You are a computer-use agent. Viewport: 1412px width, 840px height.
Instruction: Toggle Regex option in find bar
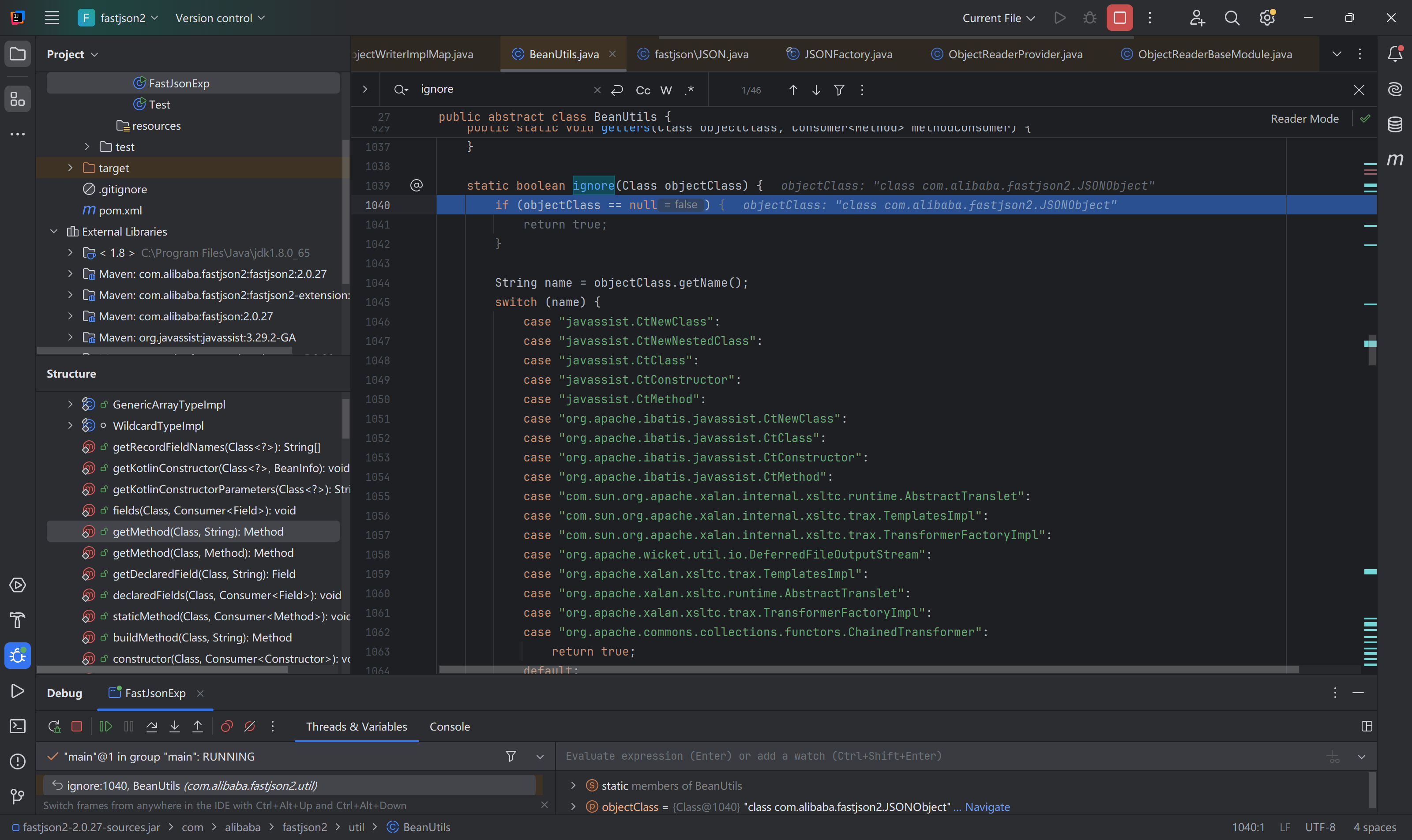coord(689,90)
